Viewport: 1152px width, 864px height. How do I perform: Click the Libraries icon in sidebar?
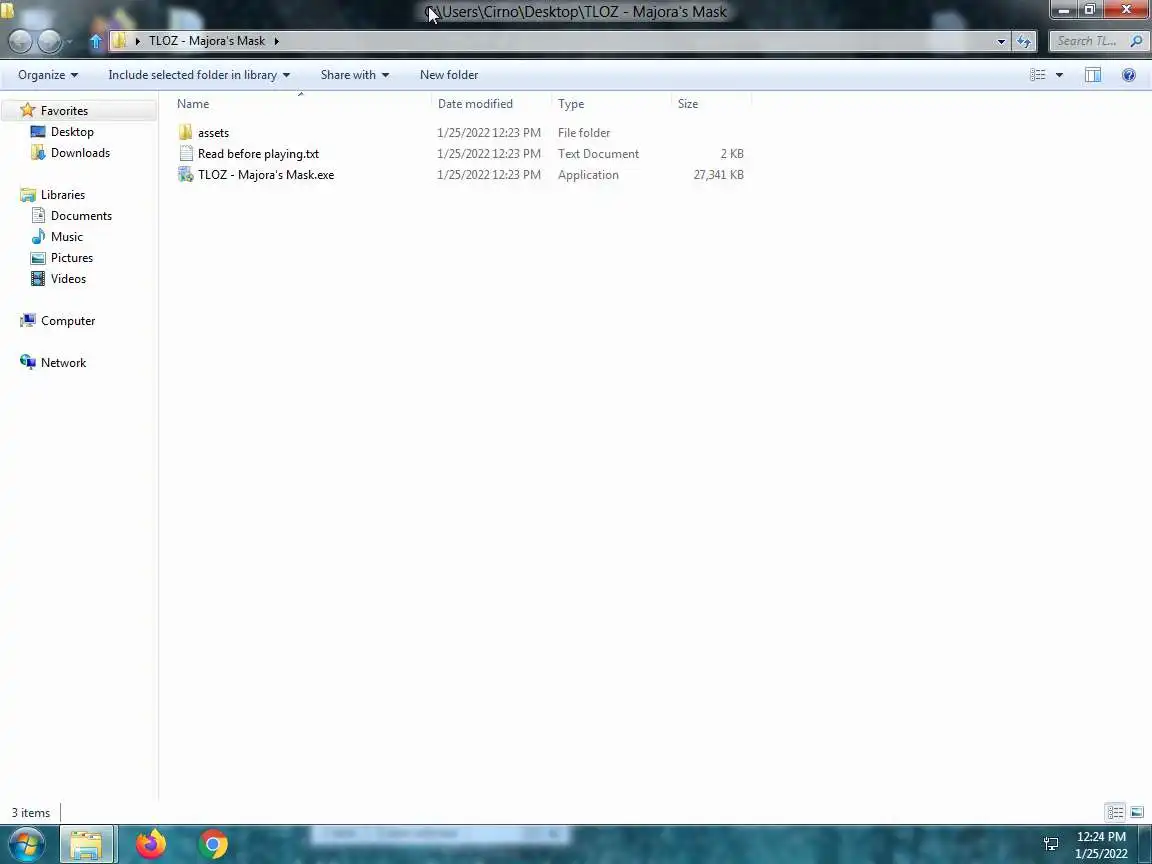coord(28,195)
